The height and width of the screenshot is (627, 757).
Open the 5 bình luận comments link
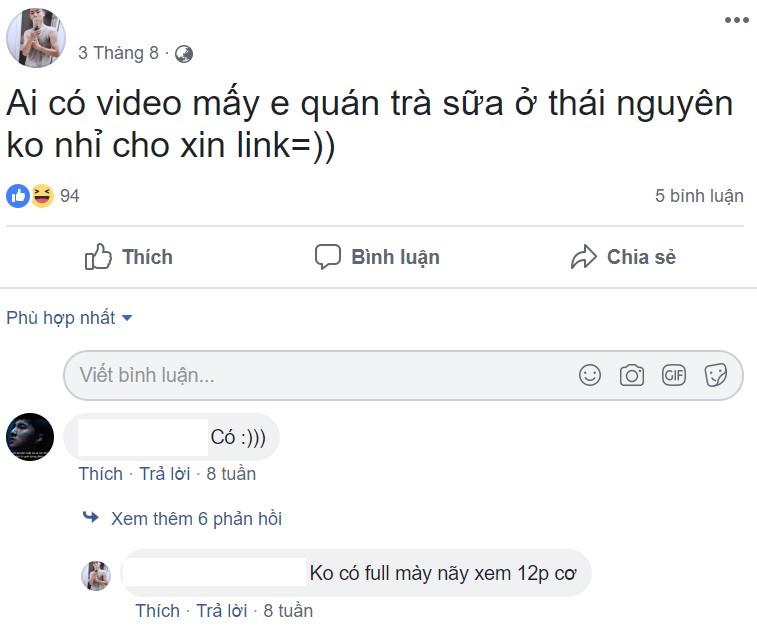(x=699, y=196)
